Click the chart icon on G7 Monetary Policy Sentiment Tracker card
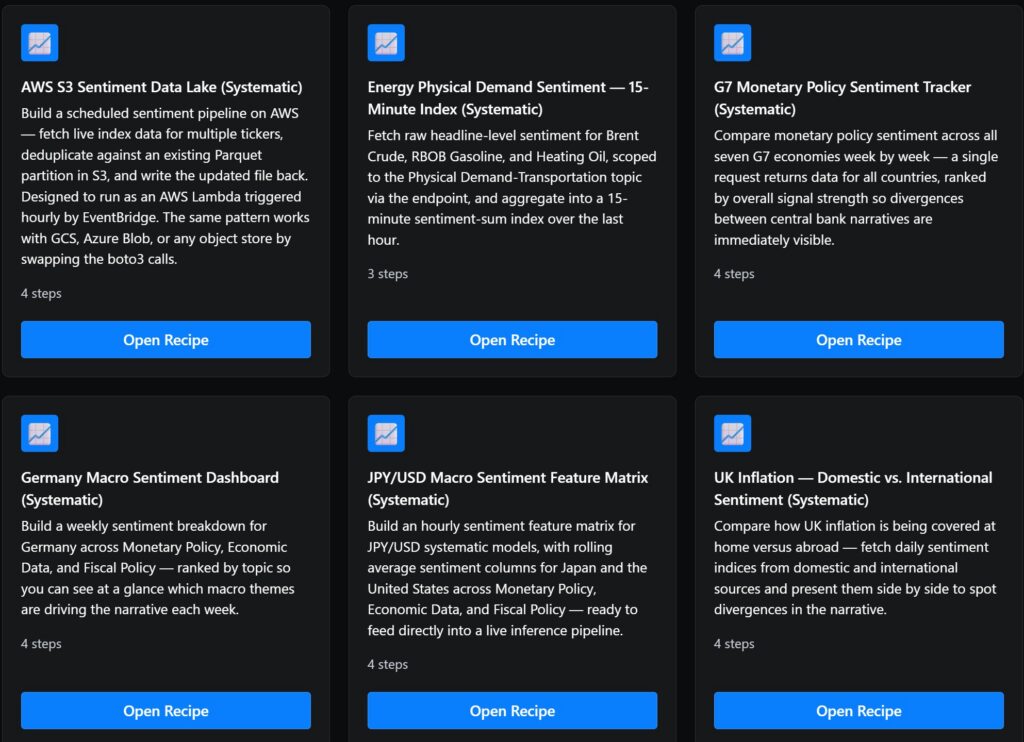Screen dimensions: 1024x742 (x=732, y=42)
